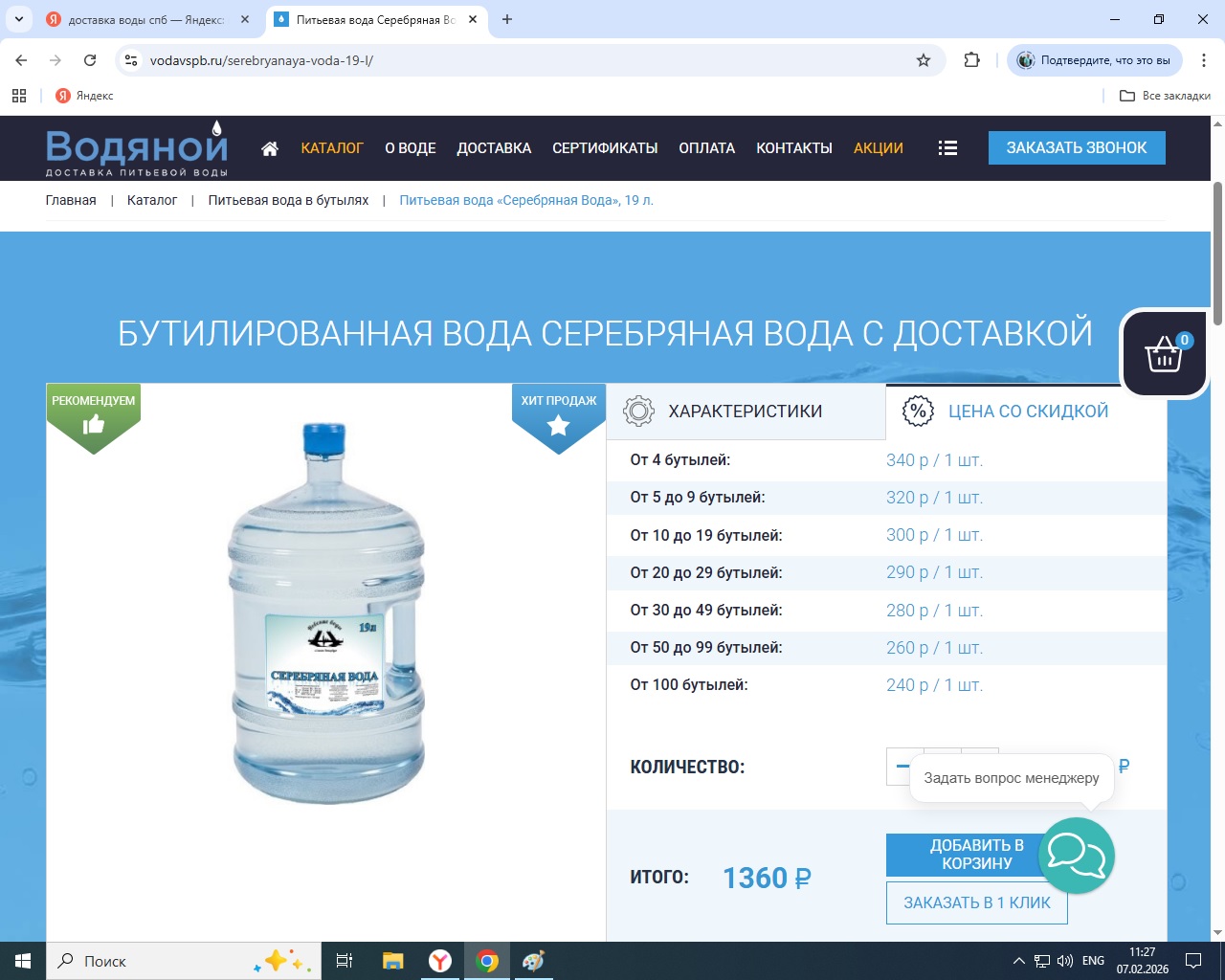Navigate to the ОПЛАТА page

(707, 148)
